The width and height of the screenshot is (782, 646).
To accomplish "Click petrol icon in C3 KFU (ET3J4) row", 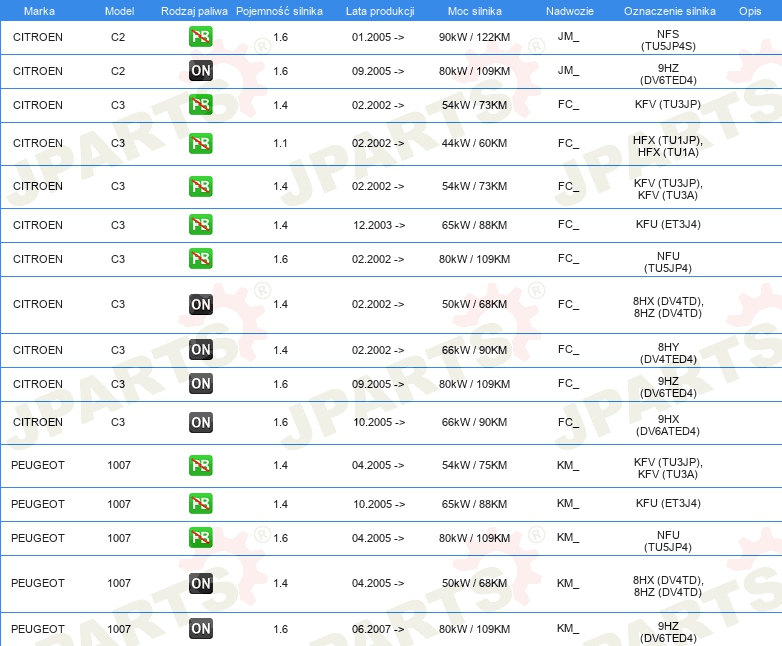I will coord(200,224).
